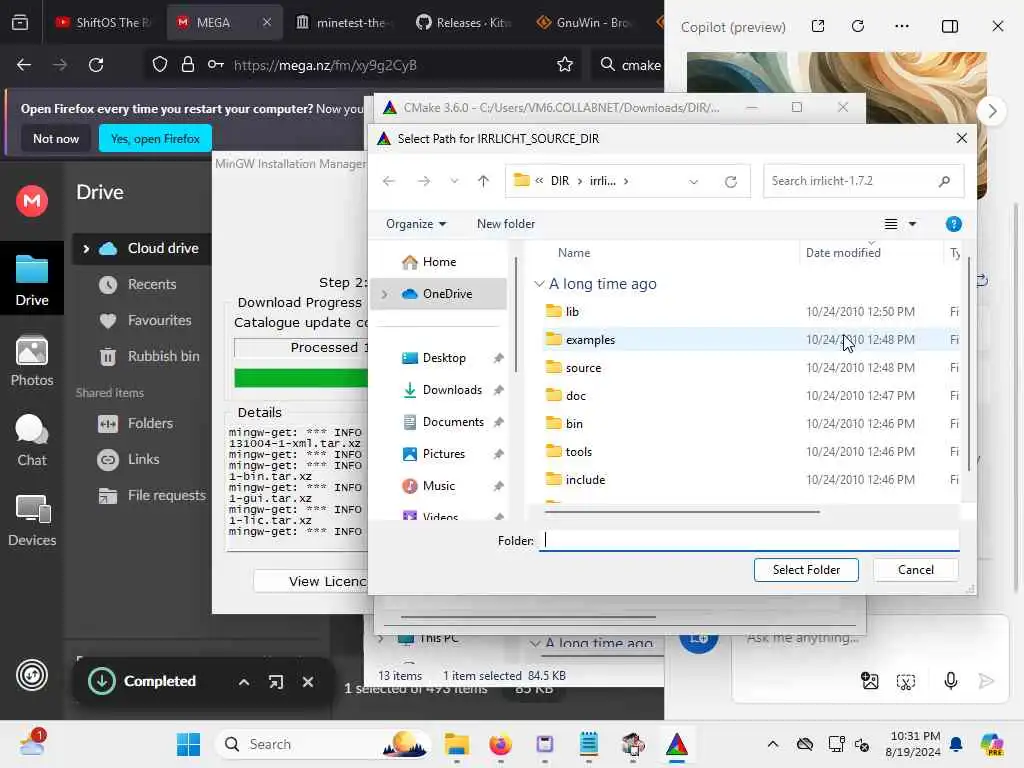Click New folder in the dialog toolbar

click(505, 224)
